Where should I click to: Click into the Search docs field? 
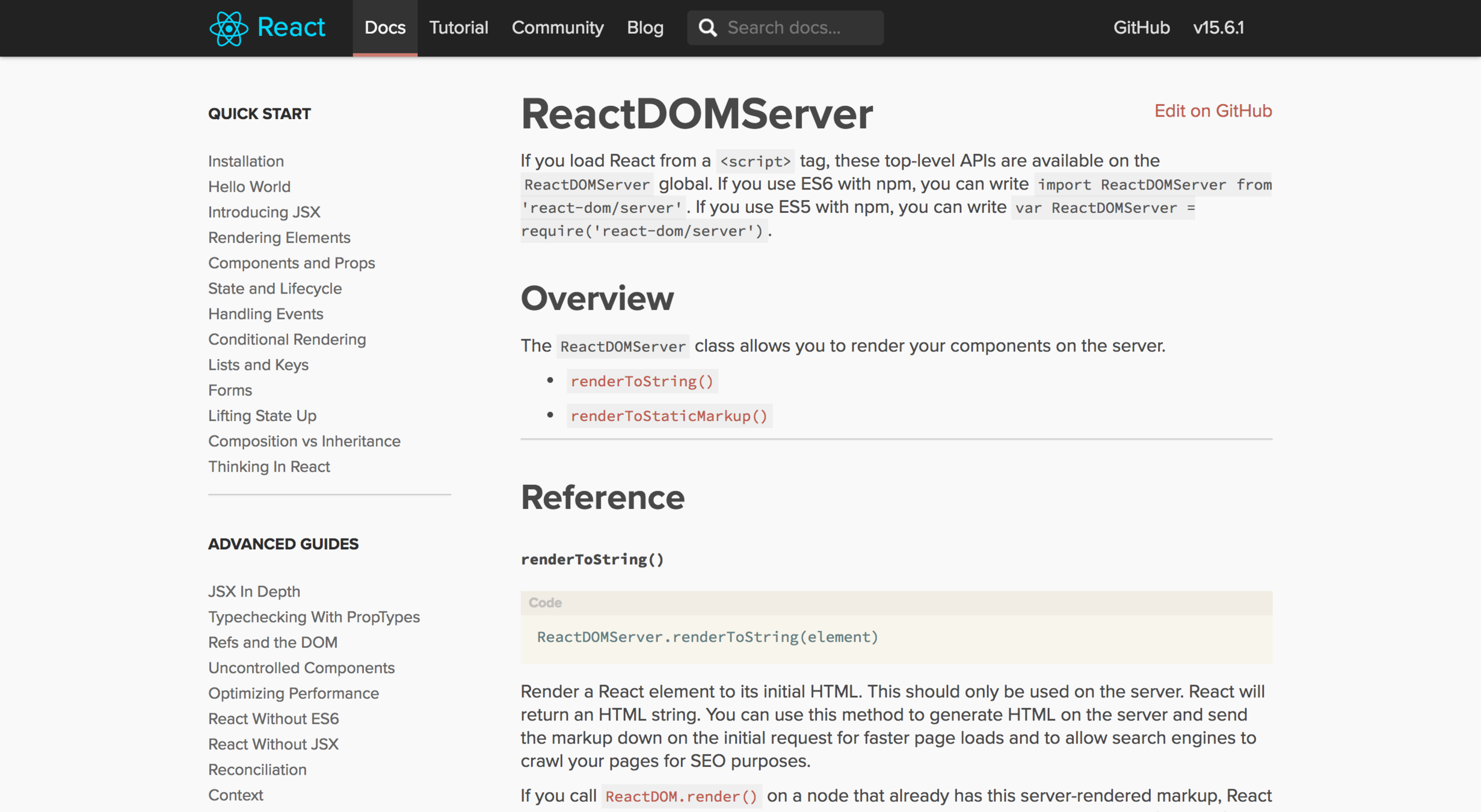click(x=800, y=28)
